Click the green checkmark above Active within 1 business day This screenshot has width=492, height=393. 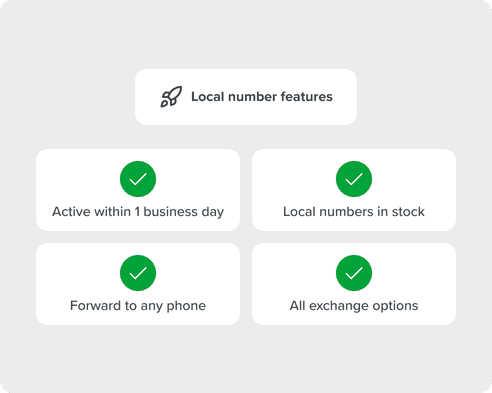click(138, 179)
